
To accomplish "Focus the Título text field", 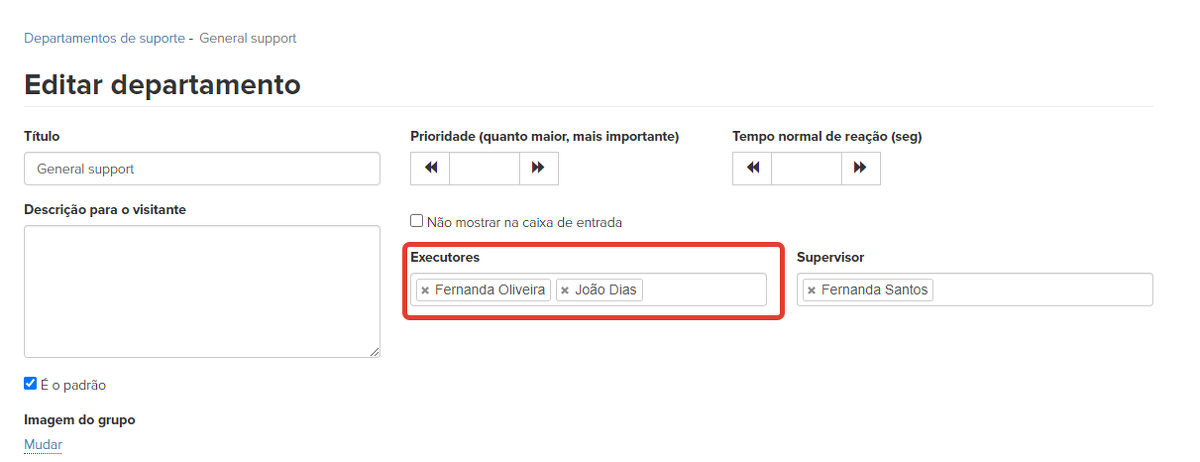I will 202,169.
